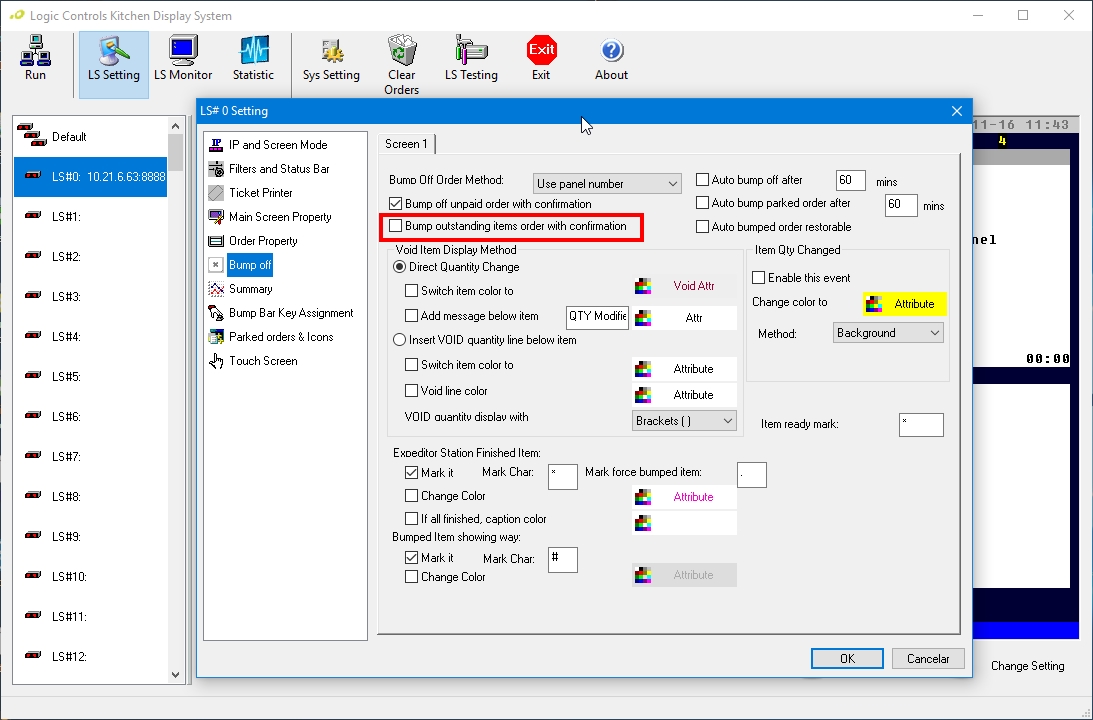Toggle Expeditor Station Mark it checkbox
The height and width of the screenshot is (720, 1093).
coord(411,473)
